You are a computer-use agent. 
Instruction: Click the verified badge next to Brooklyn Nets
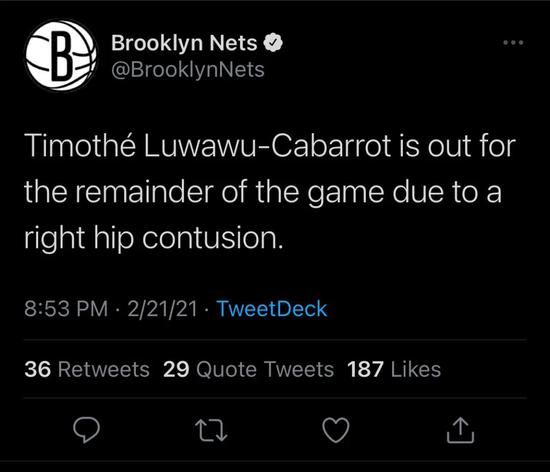click(273, 43)
